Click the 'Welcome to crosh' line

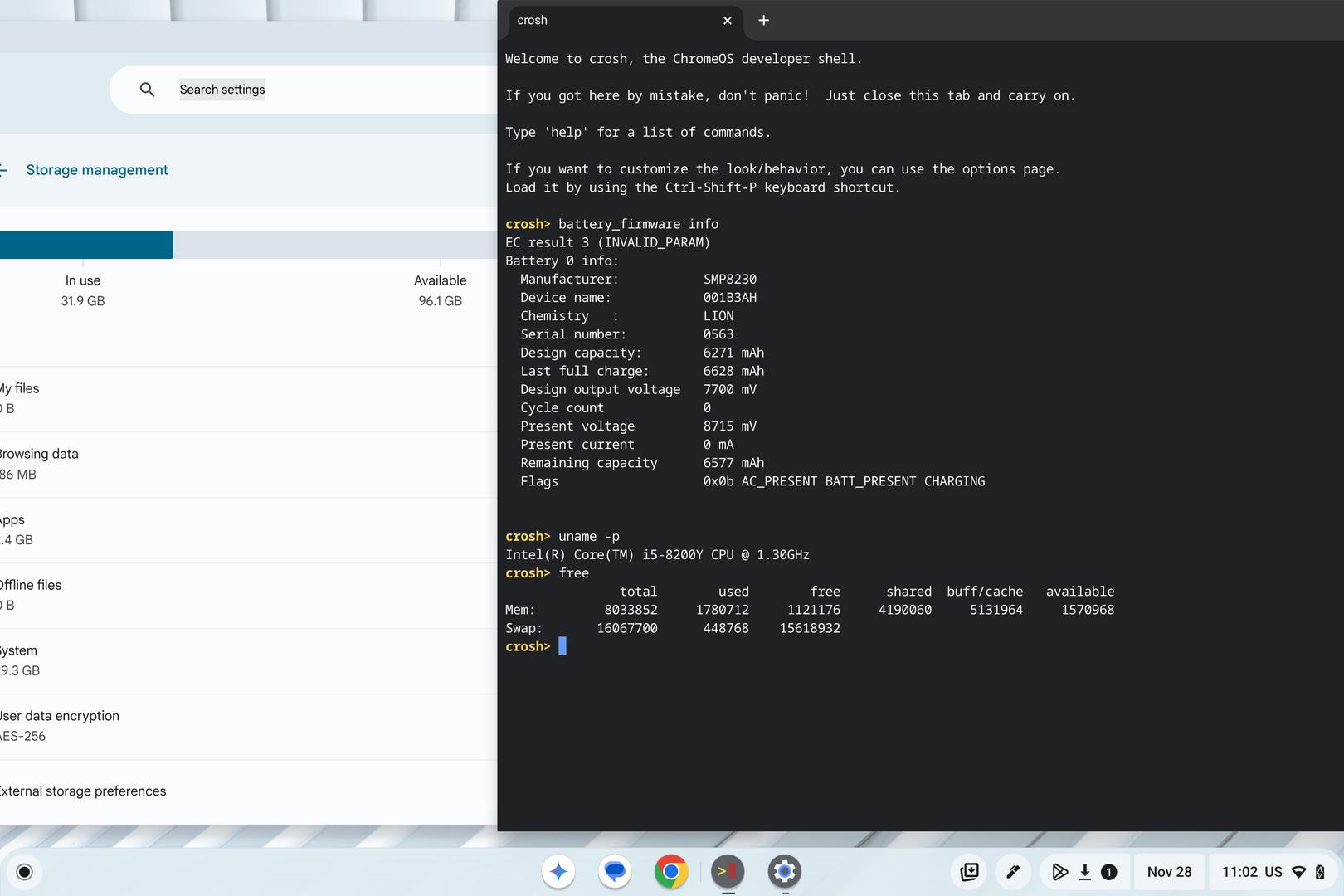click(684, 59)
